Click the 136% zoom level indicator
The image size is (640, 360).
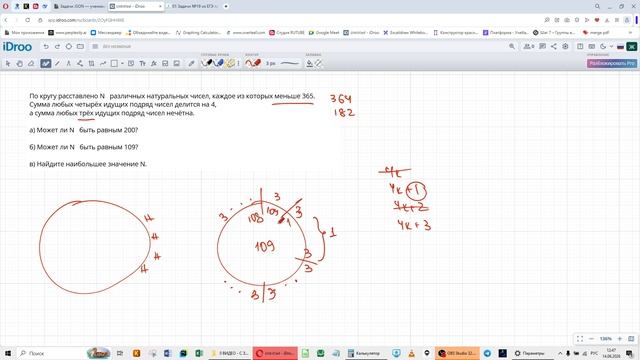(606, 339)
